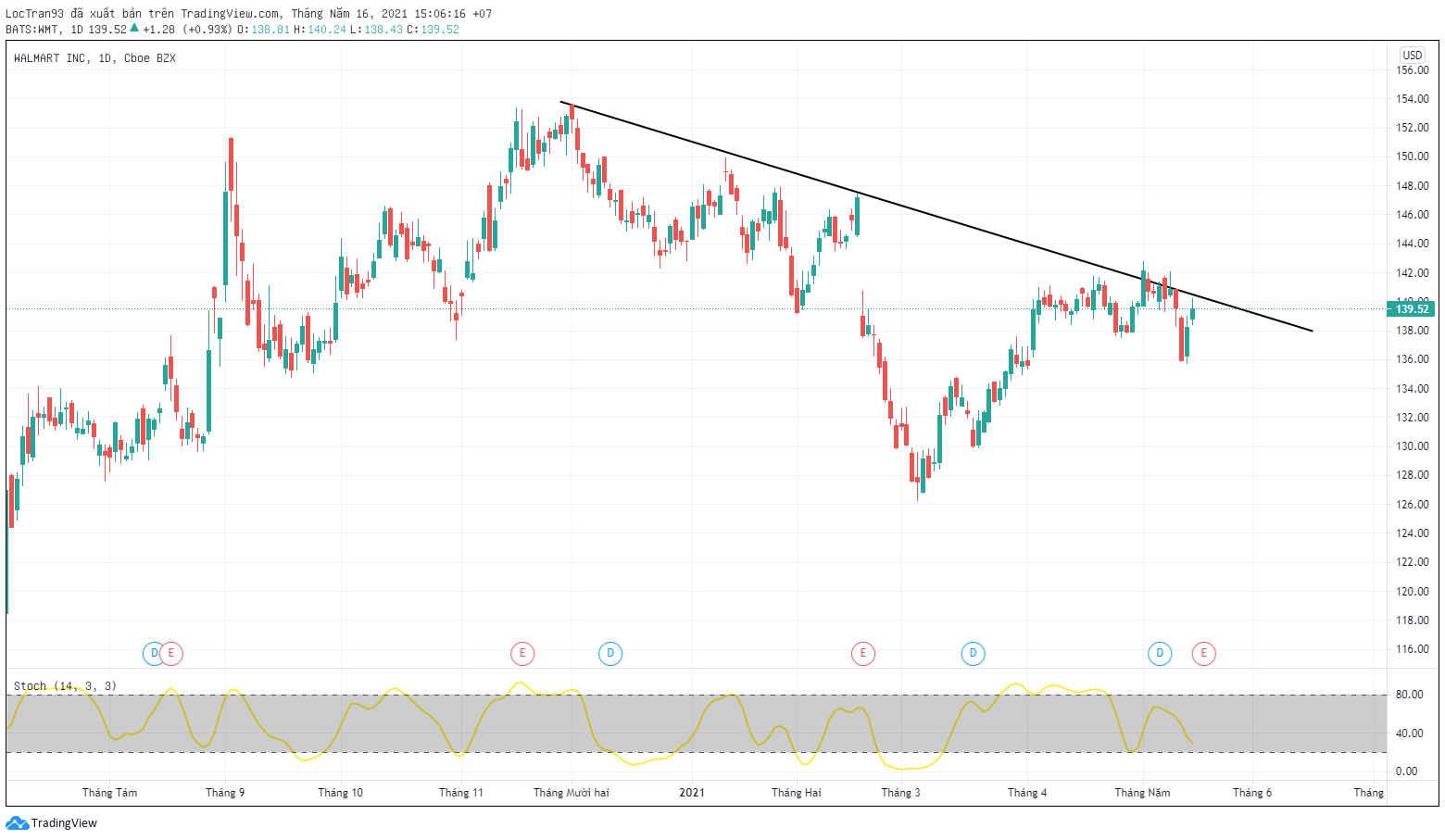This screenshot has width=1445, height=840.
Task: Click the 150.00 price axis label
Action: [x=1413, y=157]
